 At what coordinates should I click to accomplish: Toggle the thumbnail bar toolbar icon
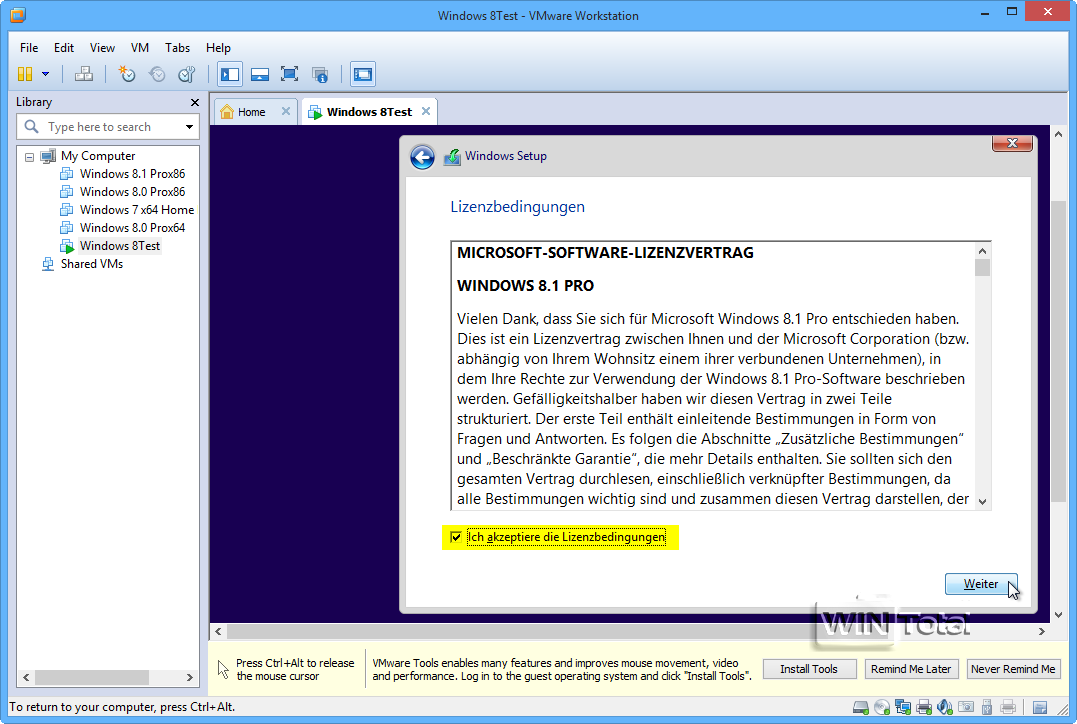[x=260, y=74]
